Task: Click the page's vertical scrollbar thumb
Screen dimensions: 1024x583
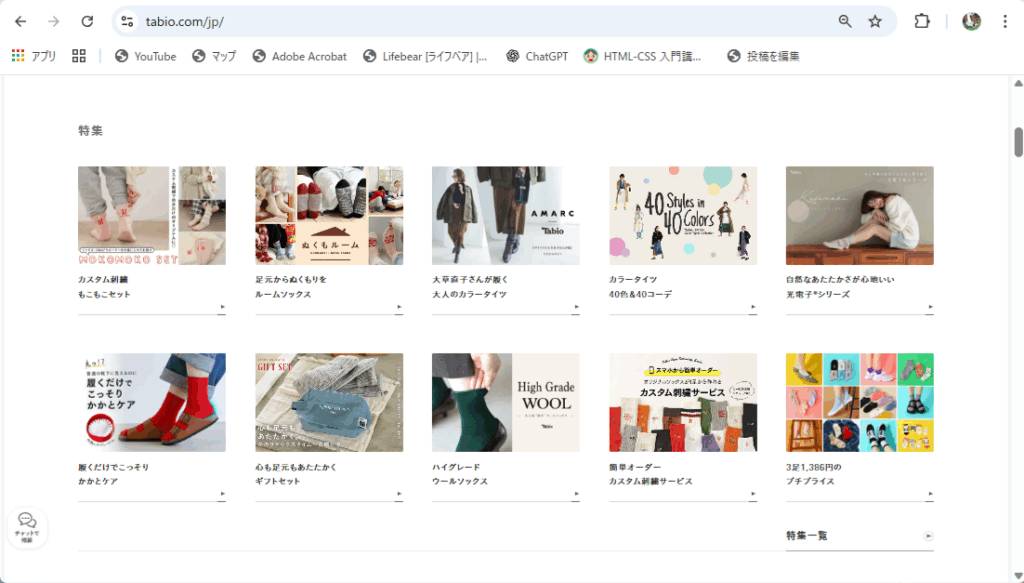Action: (1018, 142)
